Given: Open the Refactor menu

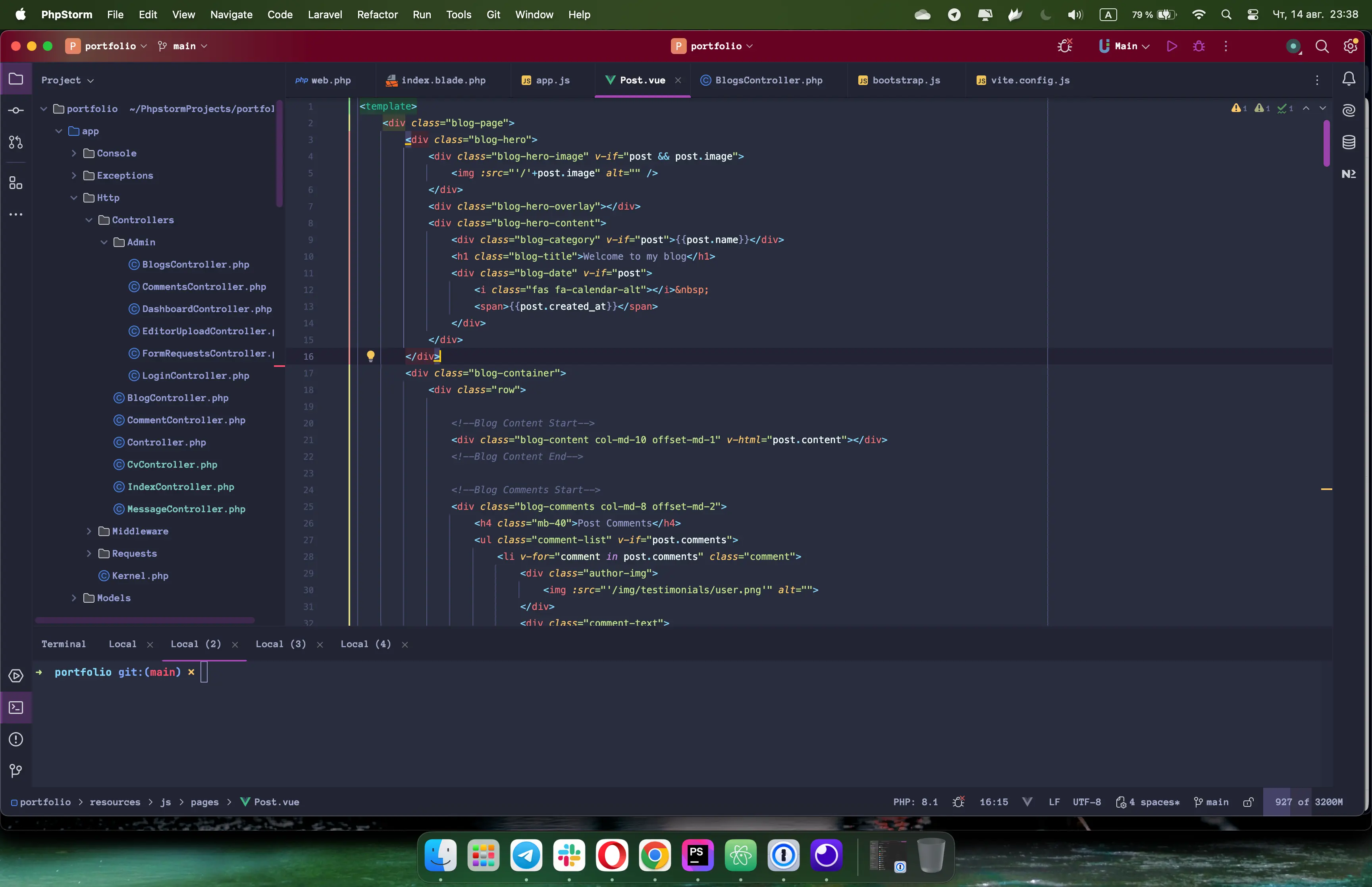Looking at the screenshot, I should point(377,14).
